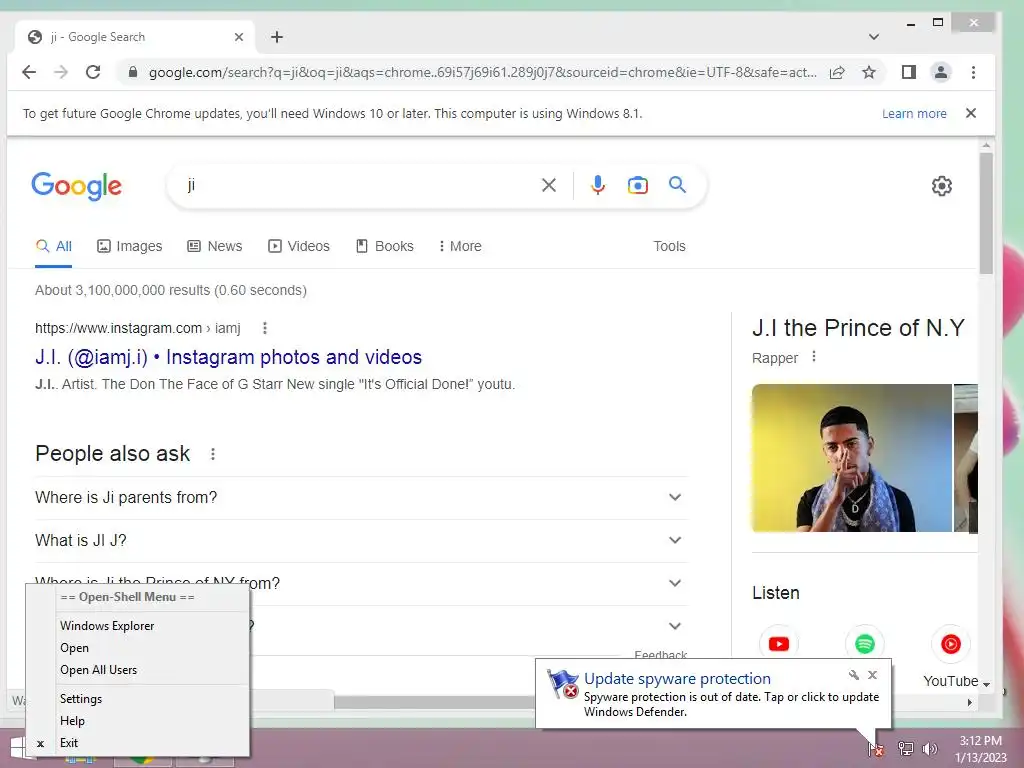Open Settings from Open-Shell menu

[x=81, y=699]
